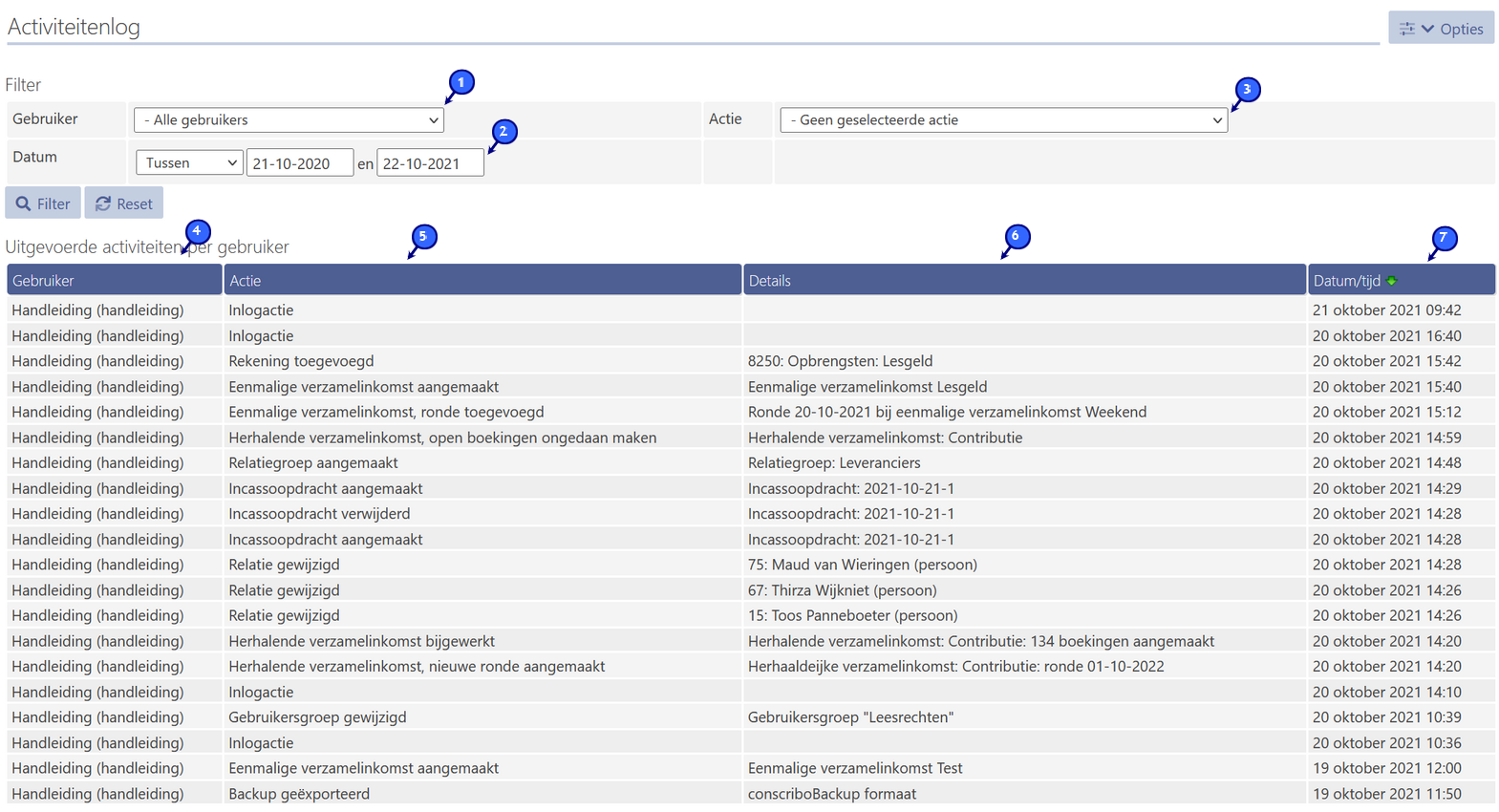This screenshot has height=812, width=1499.
Task: Click the green sort arrow next to Datum/tijd
Action: 1392,281
